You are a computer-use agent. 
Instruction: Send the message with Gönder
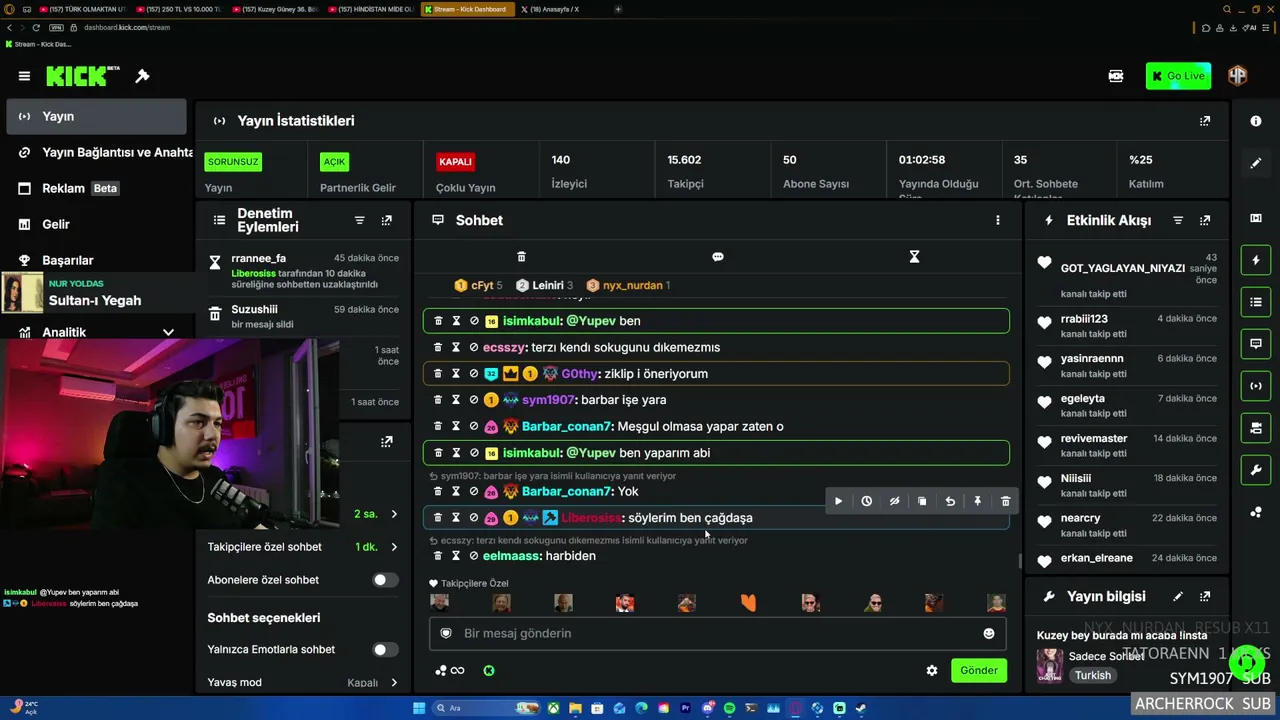point(979,670)
